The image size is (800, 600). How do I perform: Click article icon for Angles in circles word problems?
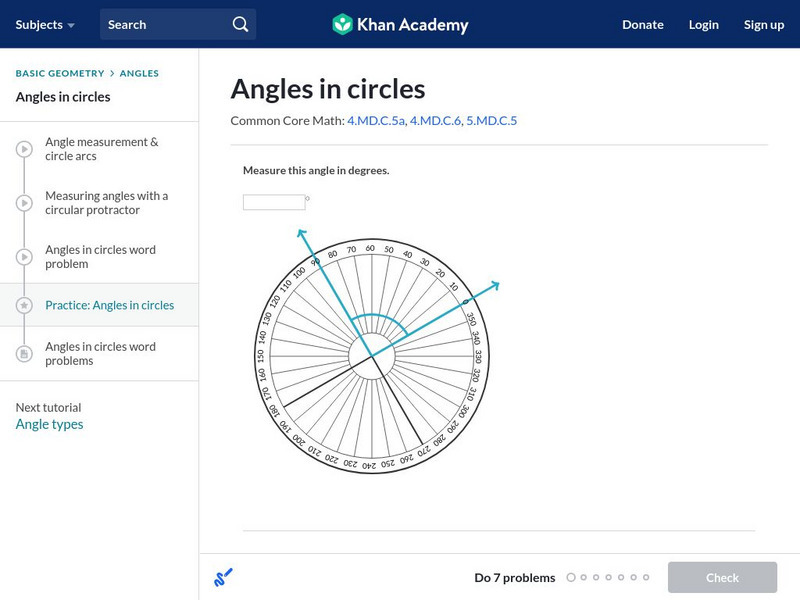[24, 354]
